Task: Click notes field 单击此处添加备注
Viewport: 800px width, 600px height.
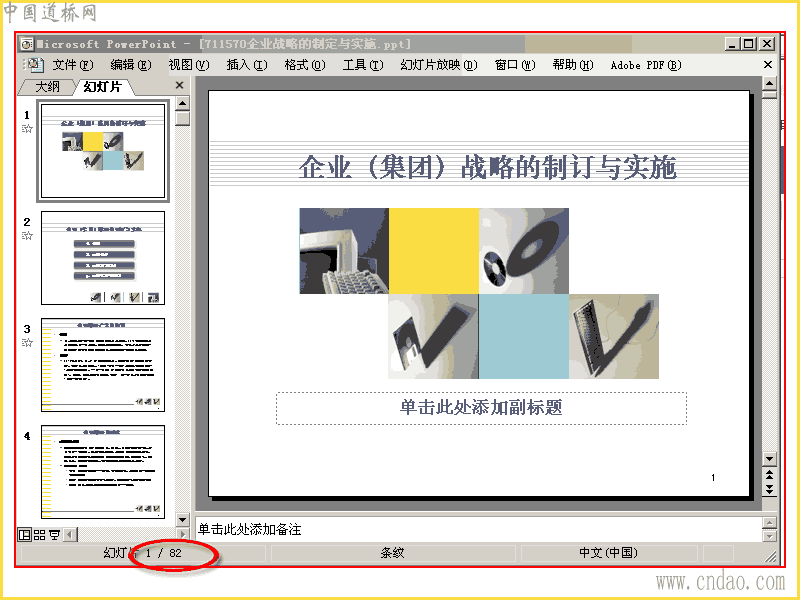Action: [479, 529]
